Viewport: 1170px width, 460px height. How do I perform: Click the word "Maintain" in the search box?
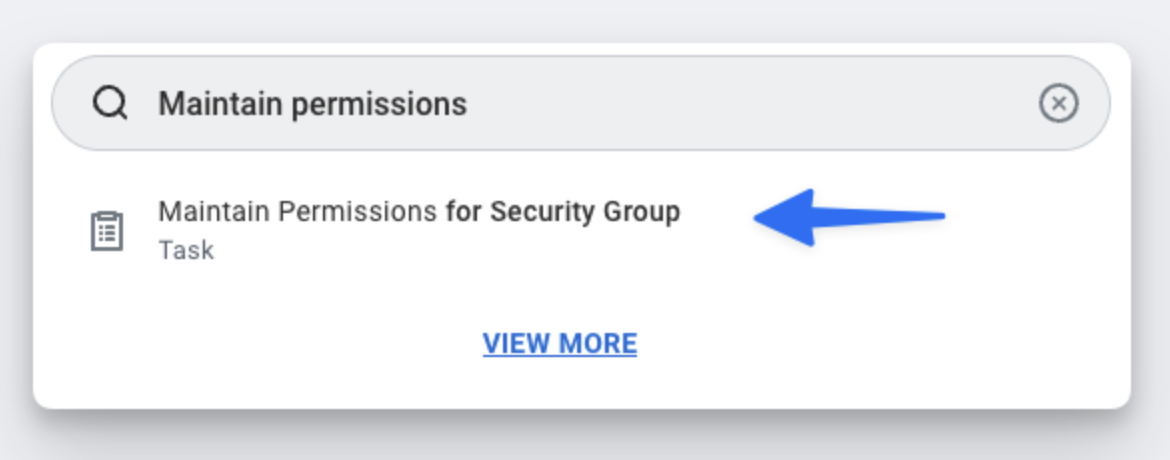click(221, 103)
